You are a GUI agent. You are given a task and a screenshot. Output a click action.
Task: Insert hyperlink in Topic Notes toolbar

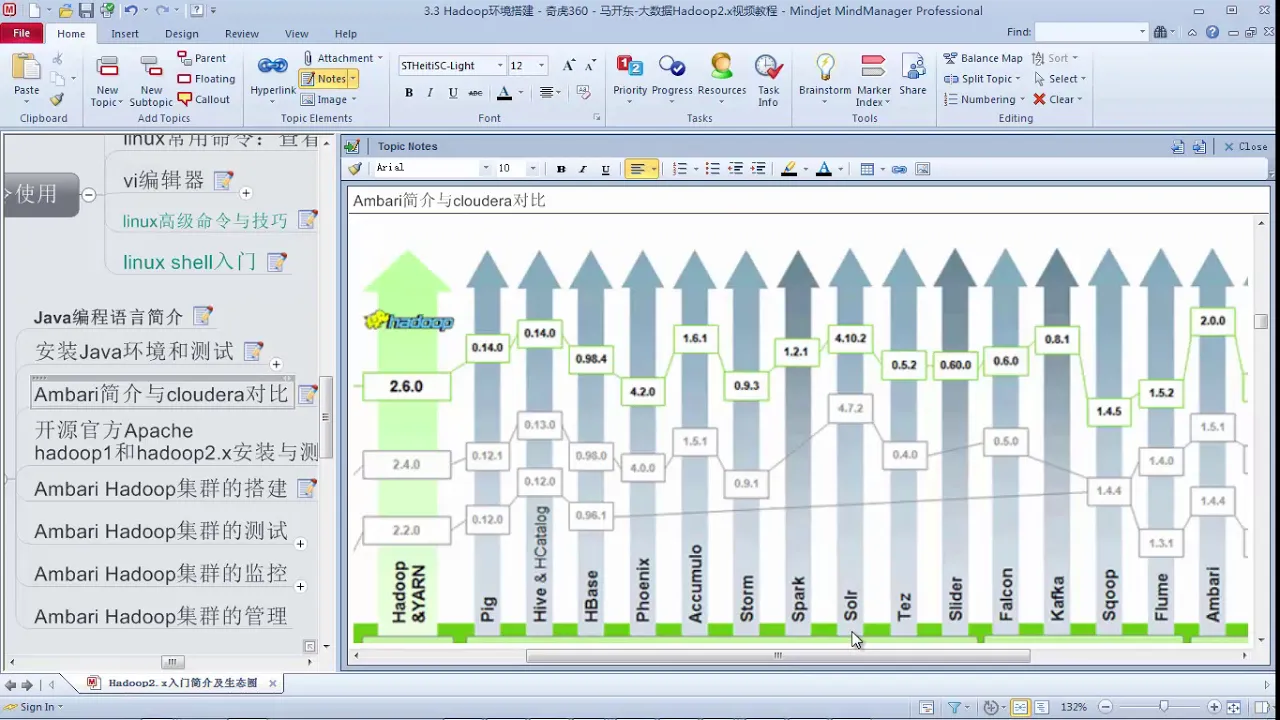click(x=899, y=169)
